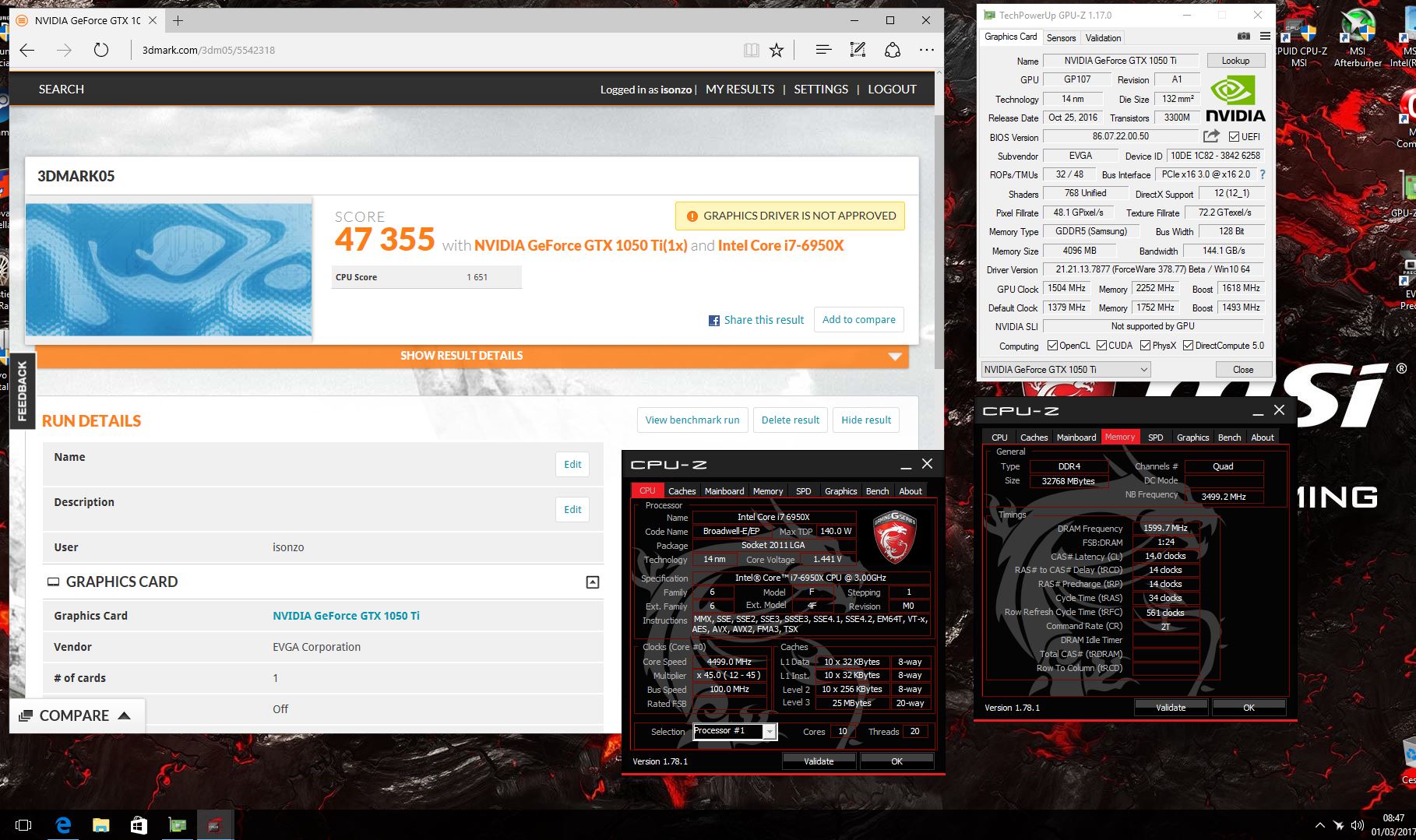
Task: Open Windows Store on taskbar
Action: tap(139, 825)
